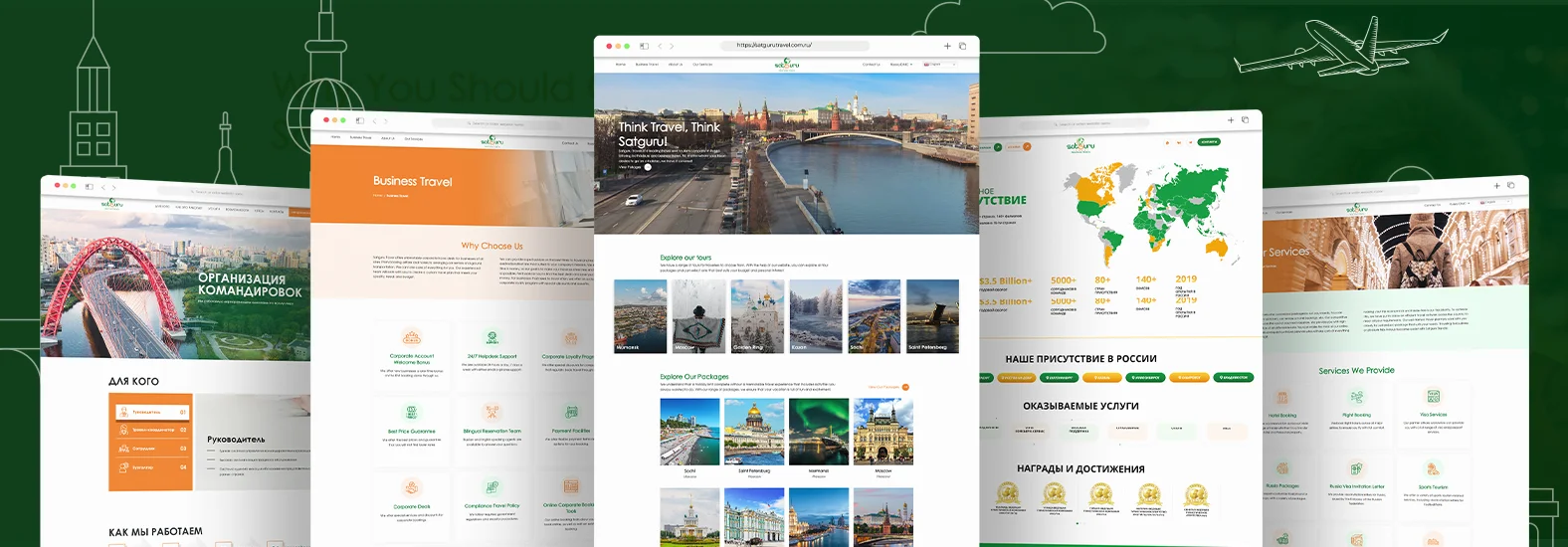Click the Russia Visa Invitation Letter icon
The image size is (1568, 547).
[x=1356, y=468]
